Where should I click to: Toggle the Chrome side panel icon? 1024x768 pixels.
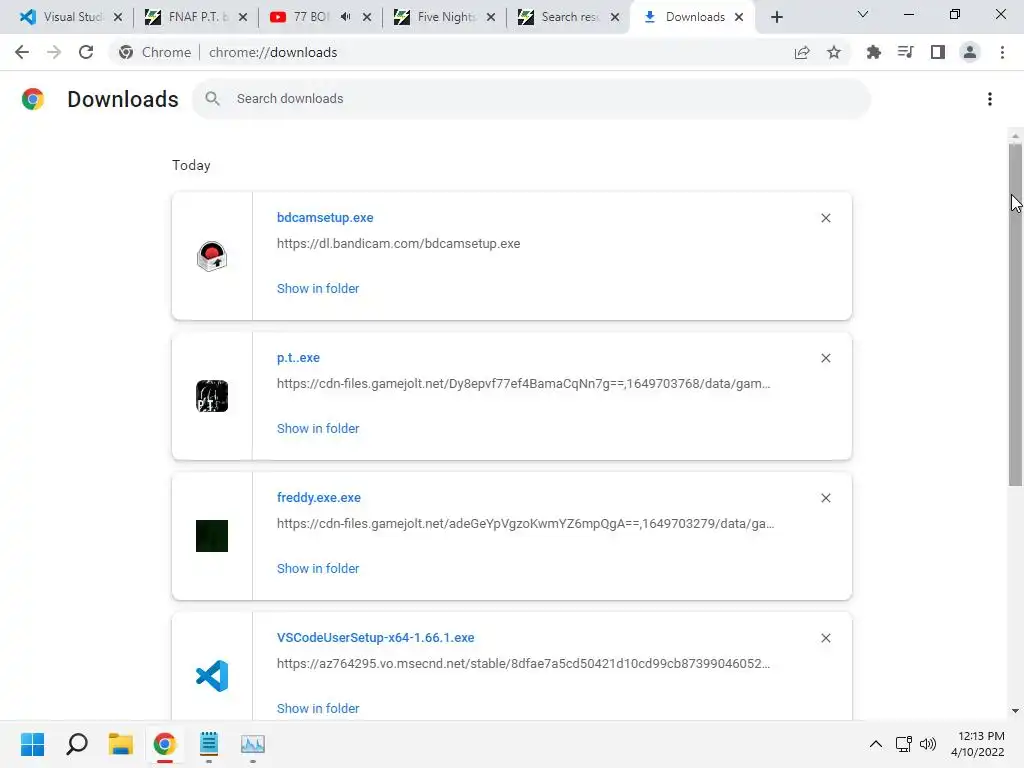[938, 52]
